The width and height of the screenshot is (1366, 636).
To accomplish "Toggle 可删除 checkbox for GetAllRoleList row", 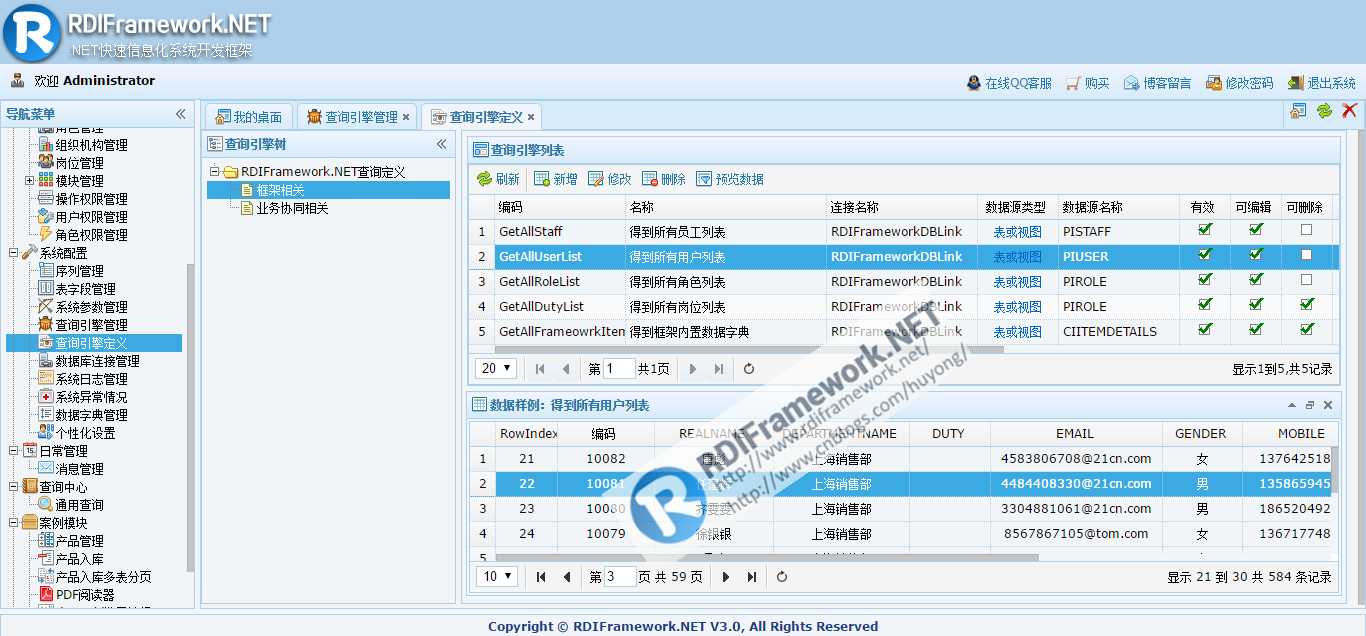I will coord(1306,280).
